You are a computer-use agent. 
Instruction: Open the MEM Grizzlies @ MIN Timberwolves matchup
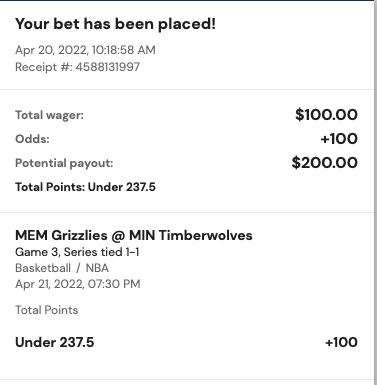[x=134, y=235]
